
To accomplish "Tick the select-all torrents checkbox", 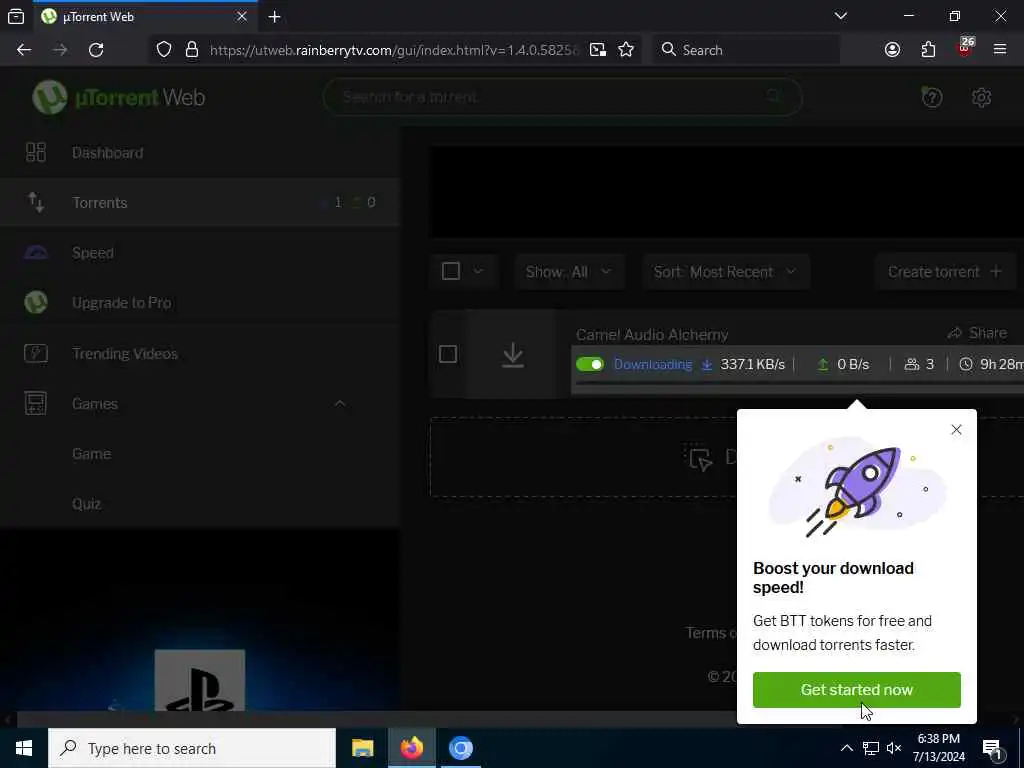I will (451, 271).
